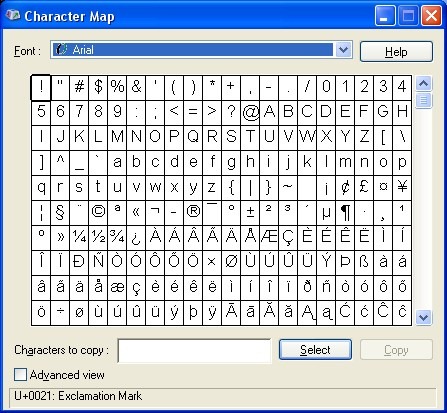Select the micro sign µ
Viewport: 447px width, 413px height.
click(x=326, y=212)
